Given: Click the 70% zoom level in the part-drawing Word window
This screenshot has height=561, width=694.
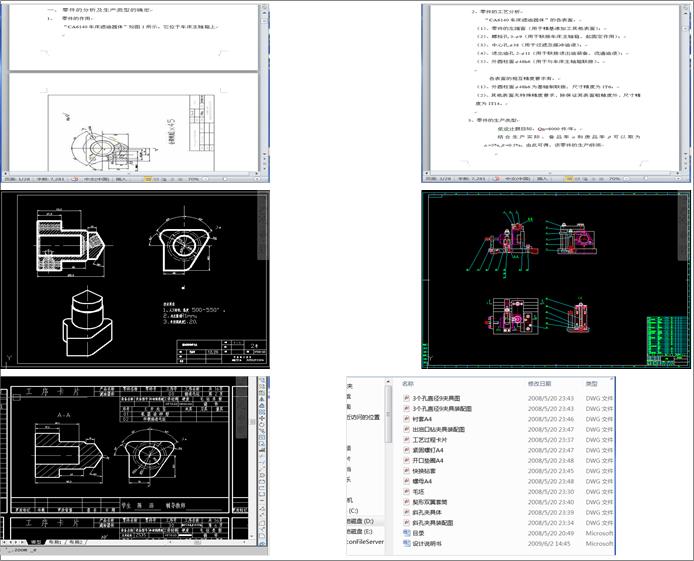Looking at the screenshot, I should click(193, 179).
